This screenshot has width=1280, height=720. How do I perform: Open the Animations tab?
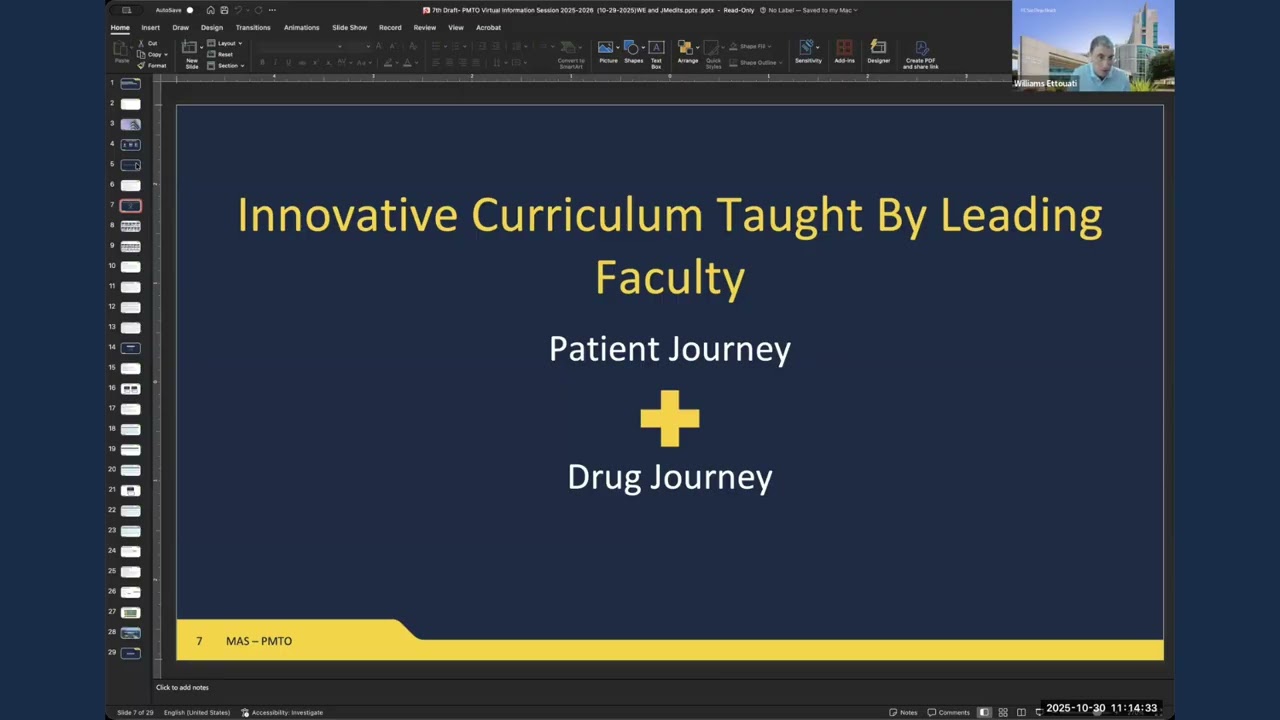[301, 27]
